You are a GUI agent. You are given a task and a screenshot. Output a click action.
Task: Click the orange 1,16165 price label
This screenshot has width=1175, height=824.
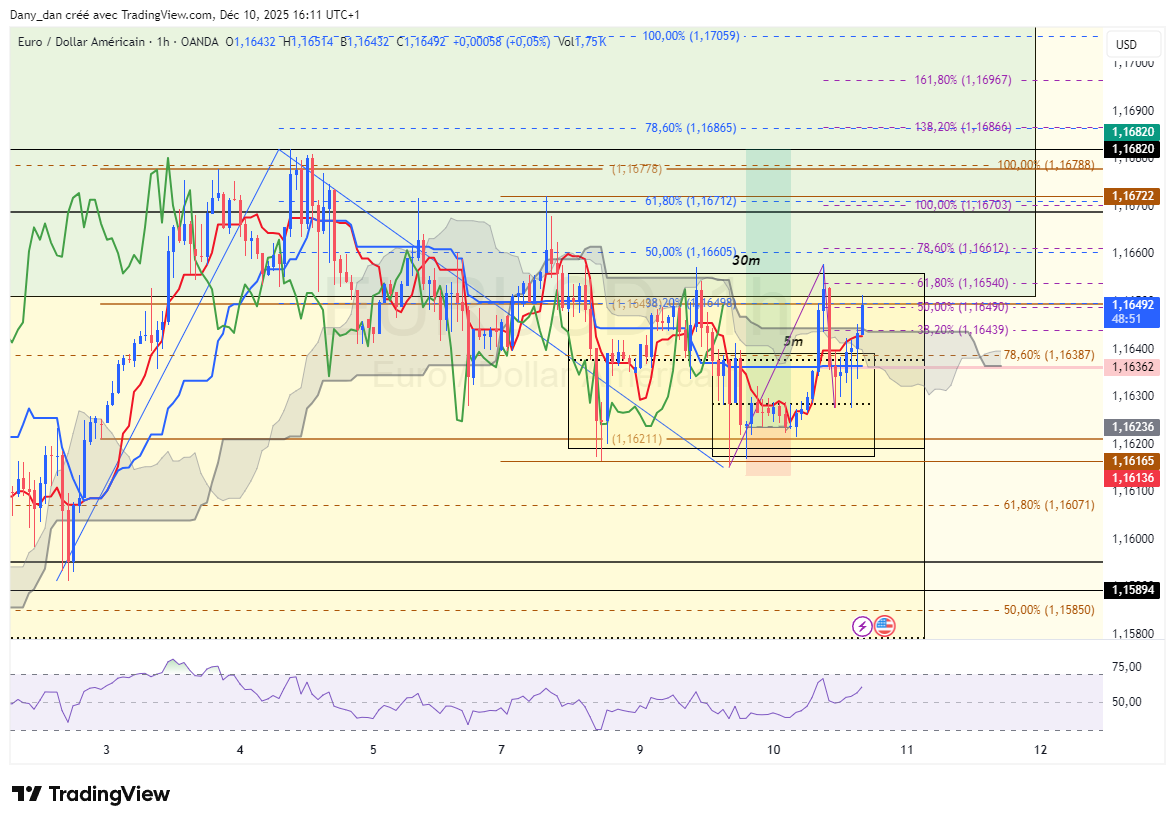(x=1132, y=461)
